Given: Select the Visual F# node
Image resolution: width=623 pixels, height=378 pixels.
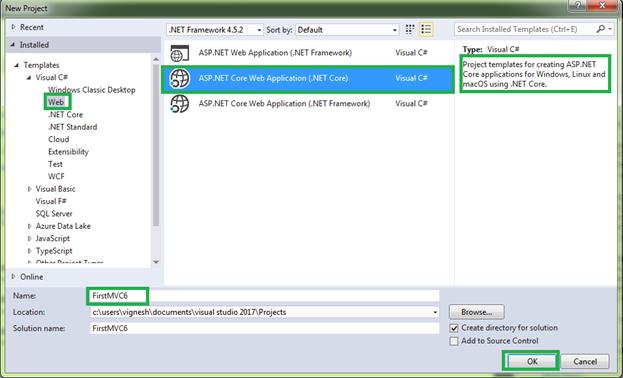Looking at the screenshot, I should (x=51, y=202).
